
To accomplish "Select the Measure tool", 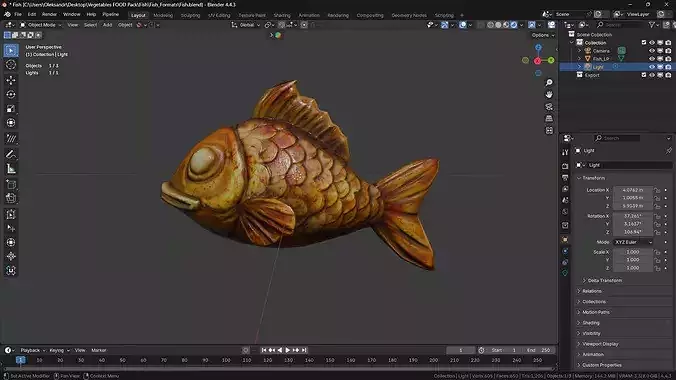I will coord(11,169).
